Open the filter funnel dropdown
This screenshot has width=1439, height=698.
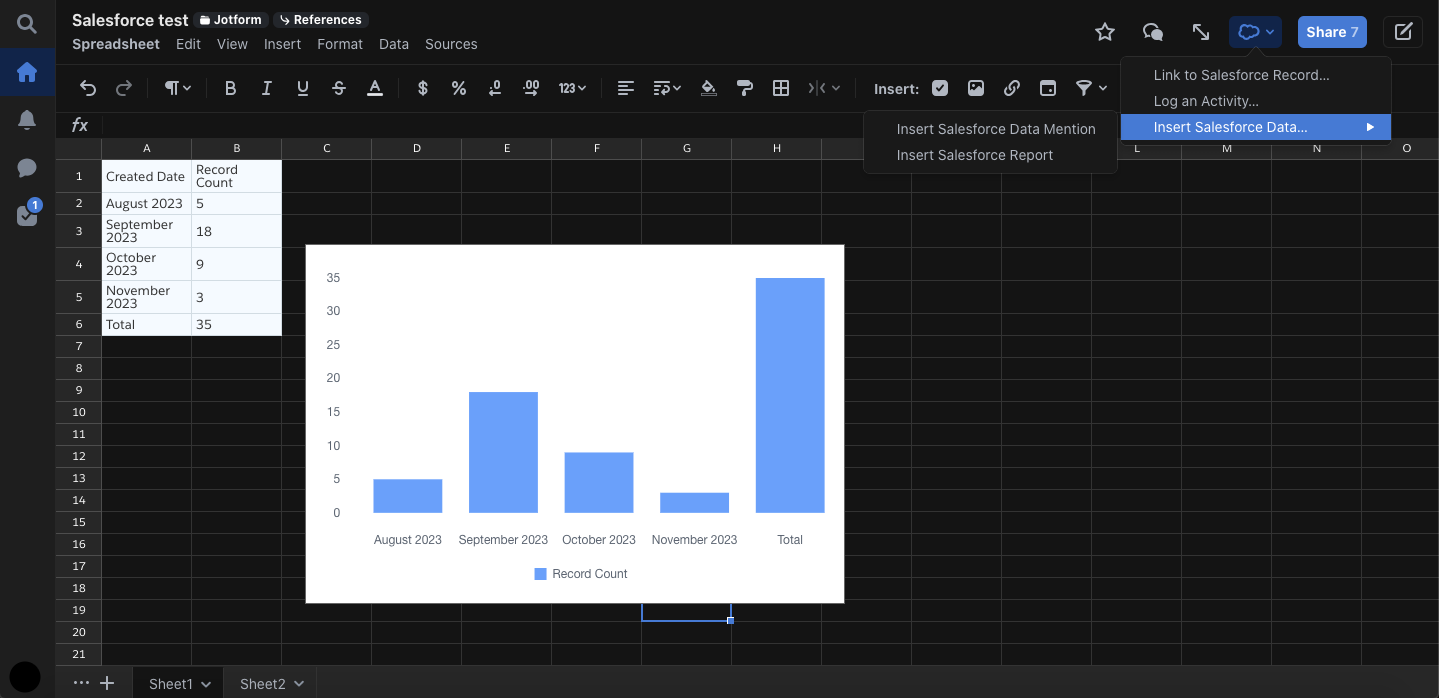tap(1090, 88)
